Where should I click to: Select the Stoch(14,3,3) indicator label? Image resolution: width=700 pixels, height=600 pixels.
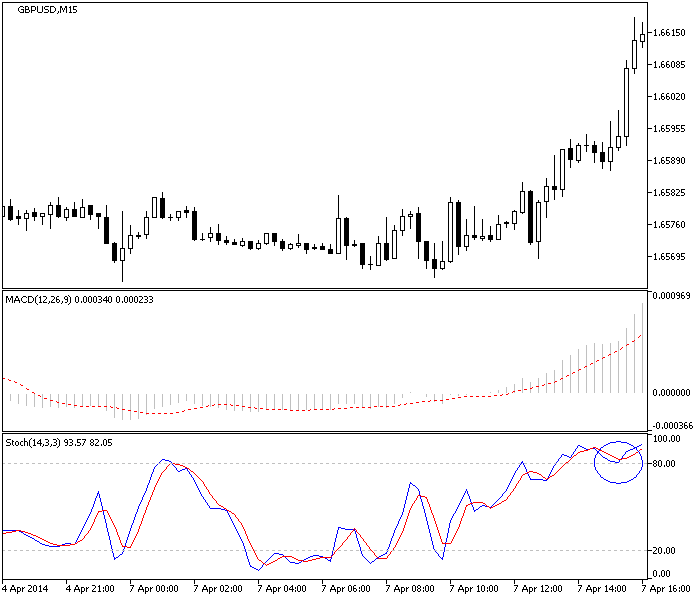point(59,442)
